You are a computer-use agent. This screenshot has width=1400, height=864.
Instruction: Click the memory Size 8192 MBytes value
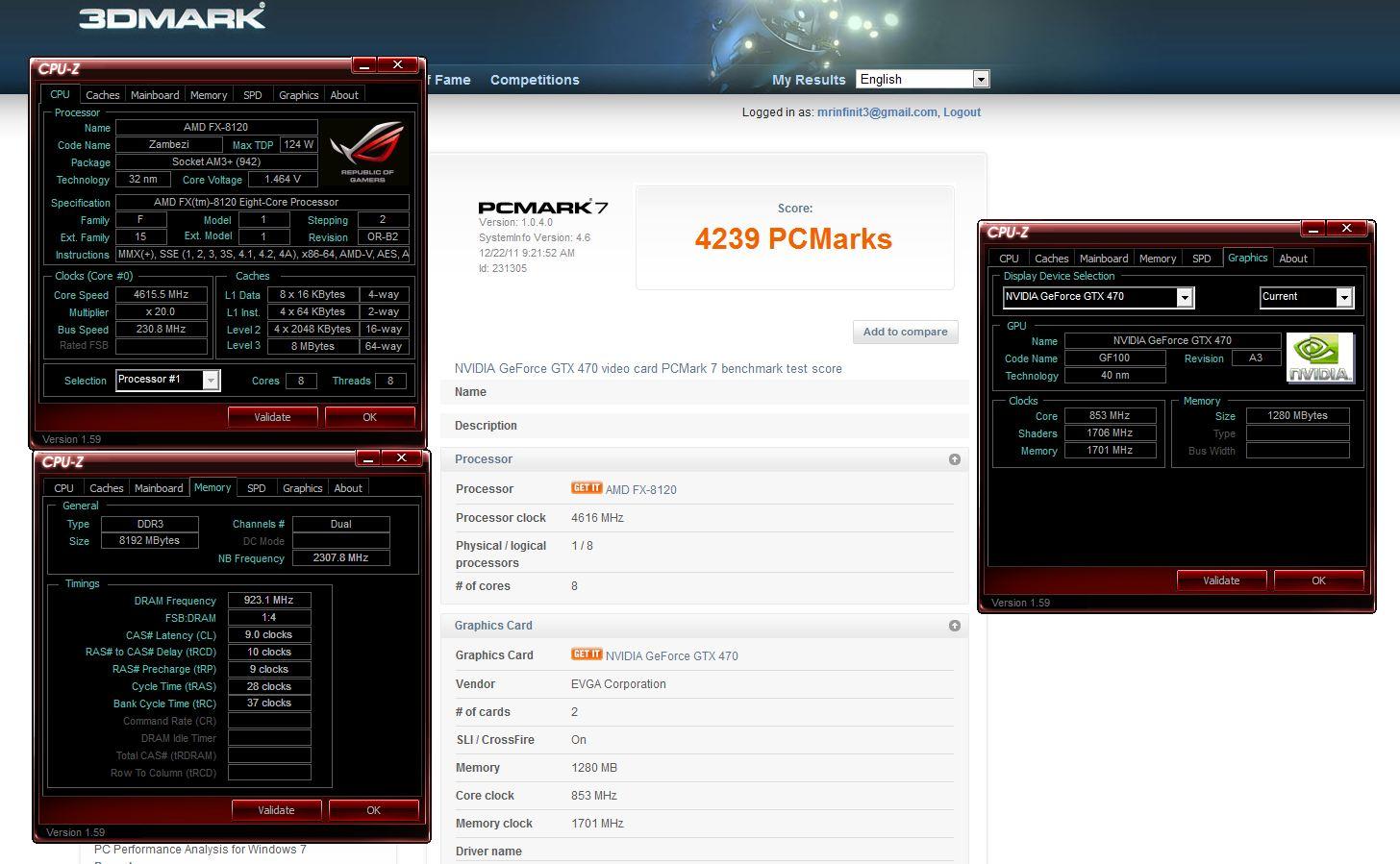pyautogui.click(x=149, y=541)
